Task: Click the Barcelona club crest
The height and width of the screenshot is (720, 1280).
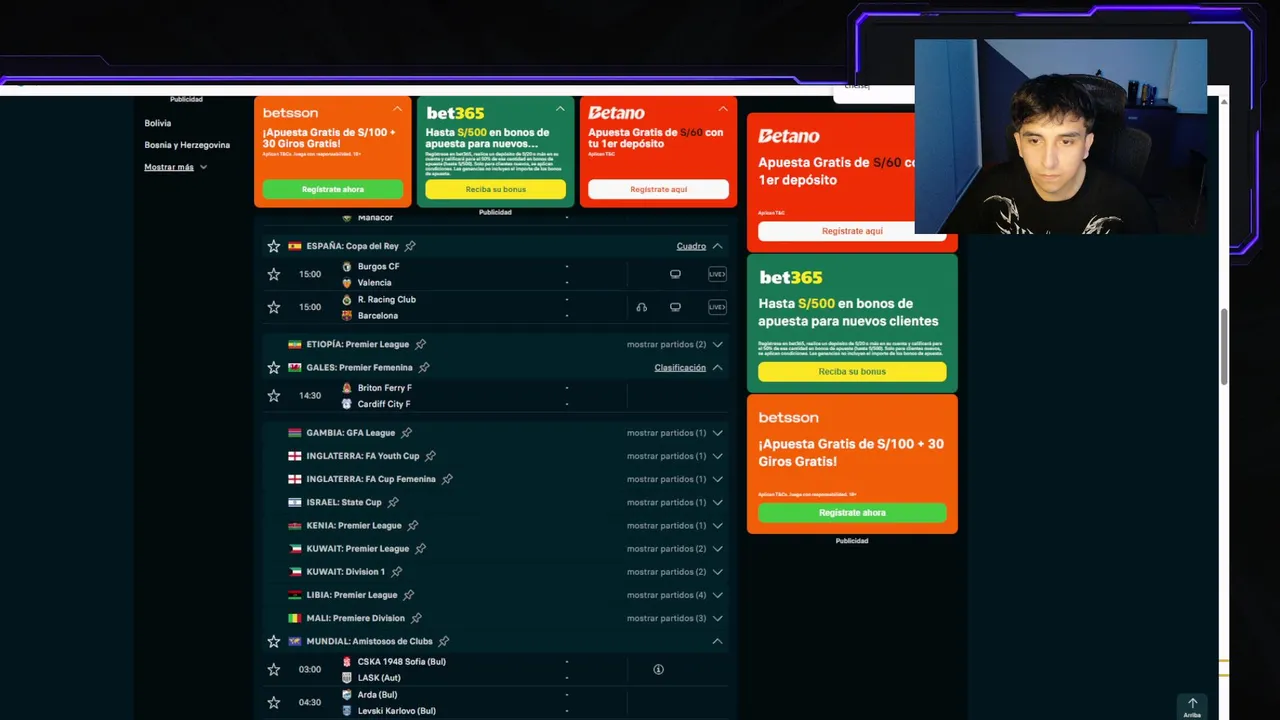Action: [x=347, y=315]
